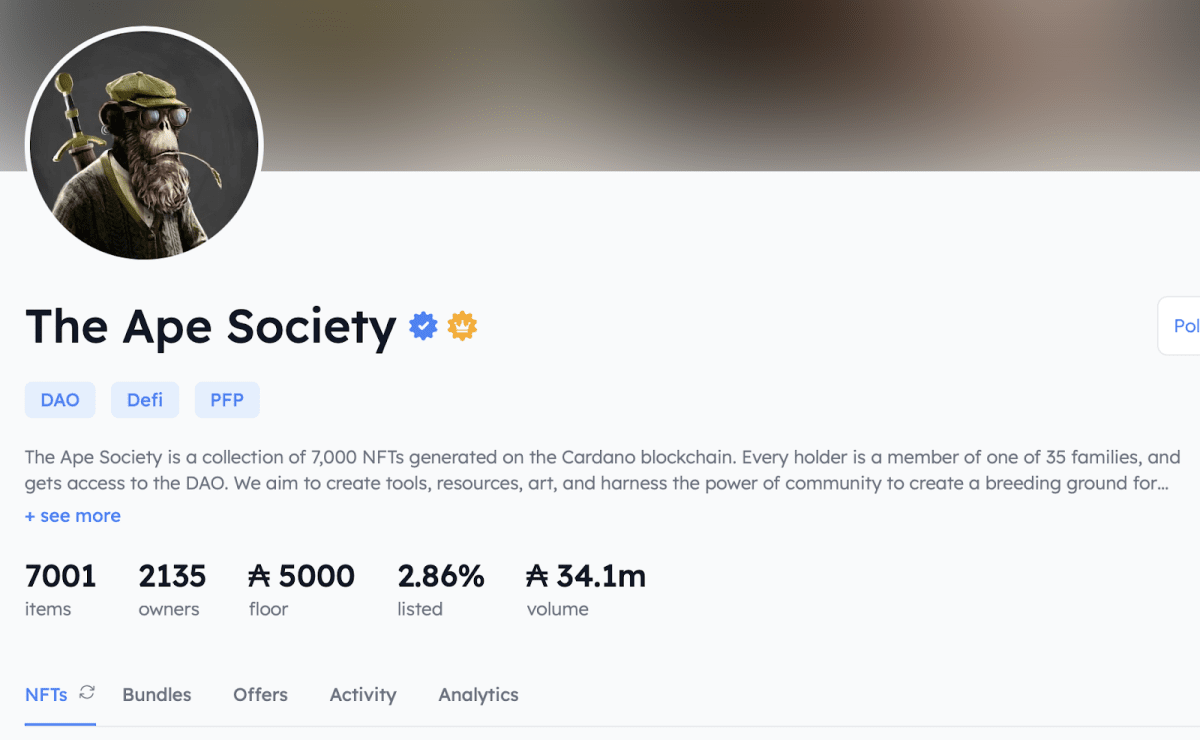Click the 2.86% listed percentage
Viewport: 1200px width, 740px height.
(x=440, y=575)
